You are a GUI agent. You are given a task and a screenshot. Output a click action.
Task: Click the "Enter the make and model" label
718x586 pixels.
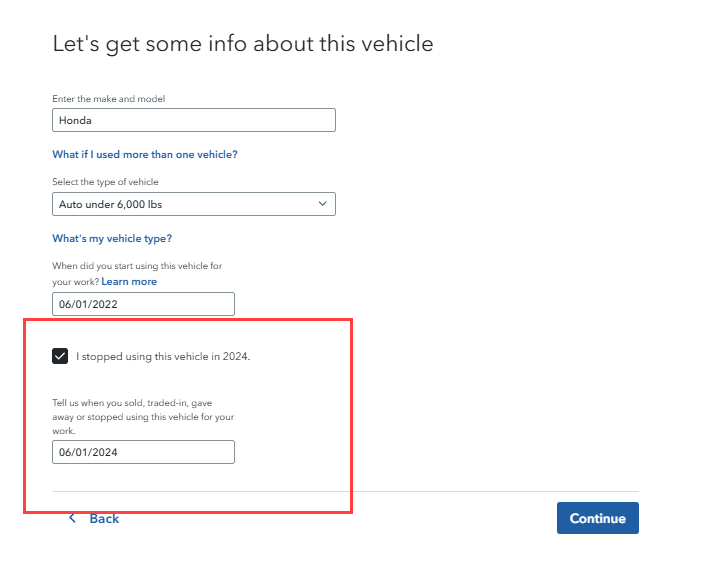[x=108, y=98]
